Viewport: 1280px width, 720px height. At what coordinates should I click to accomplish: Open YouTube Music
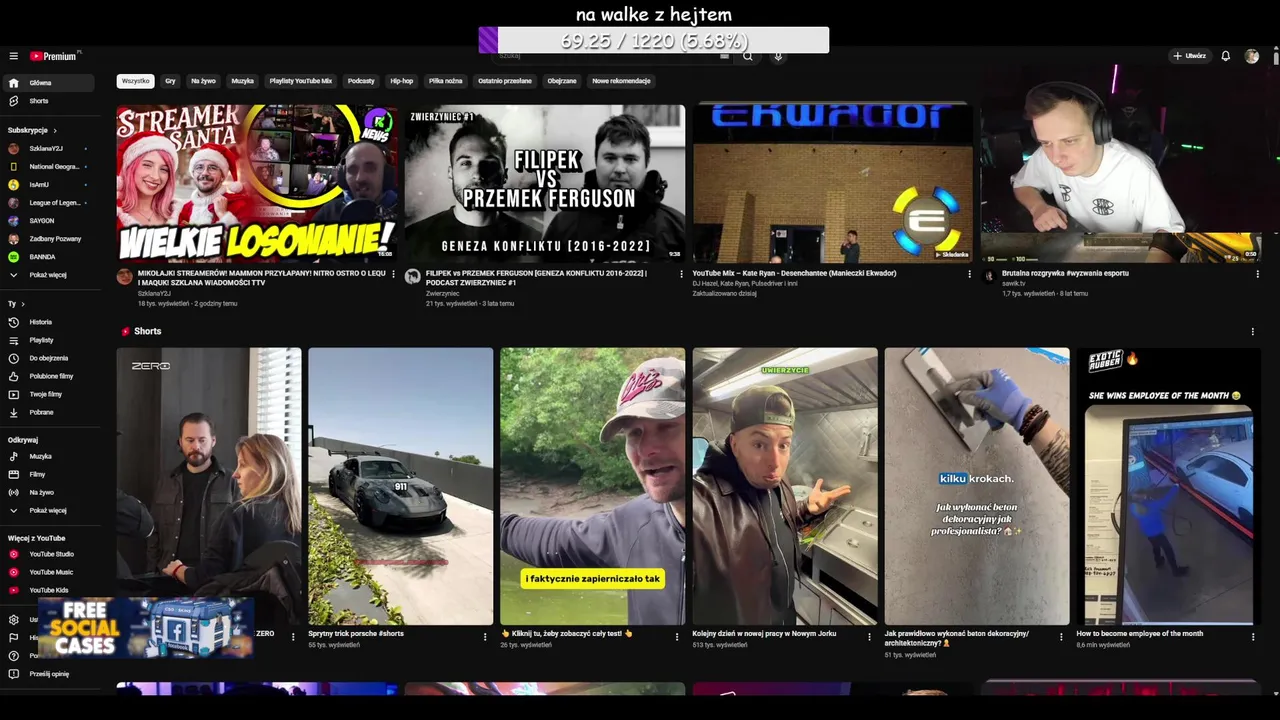50,572
